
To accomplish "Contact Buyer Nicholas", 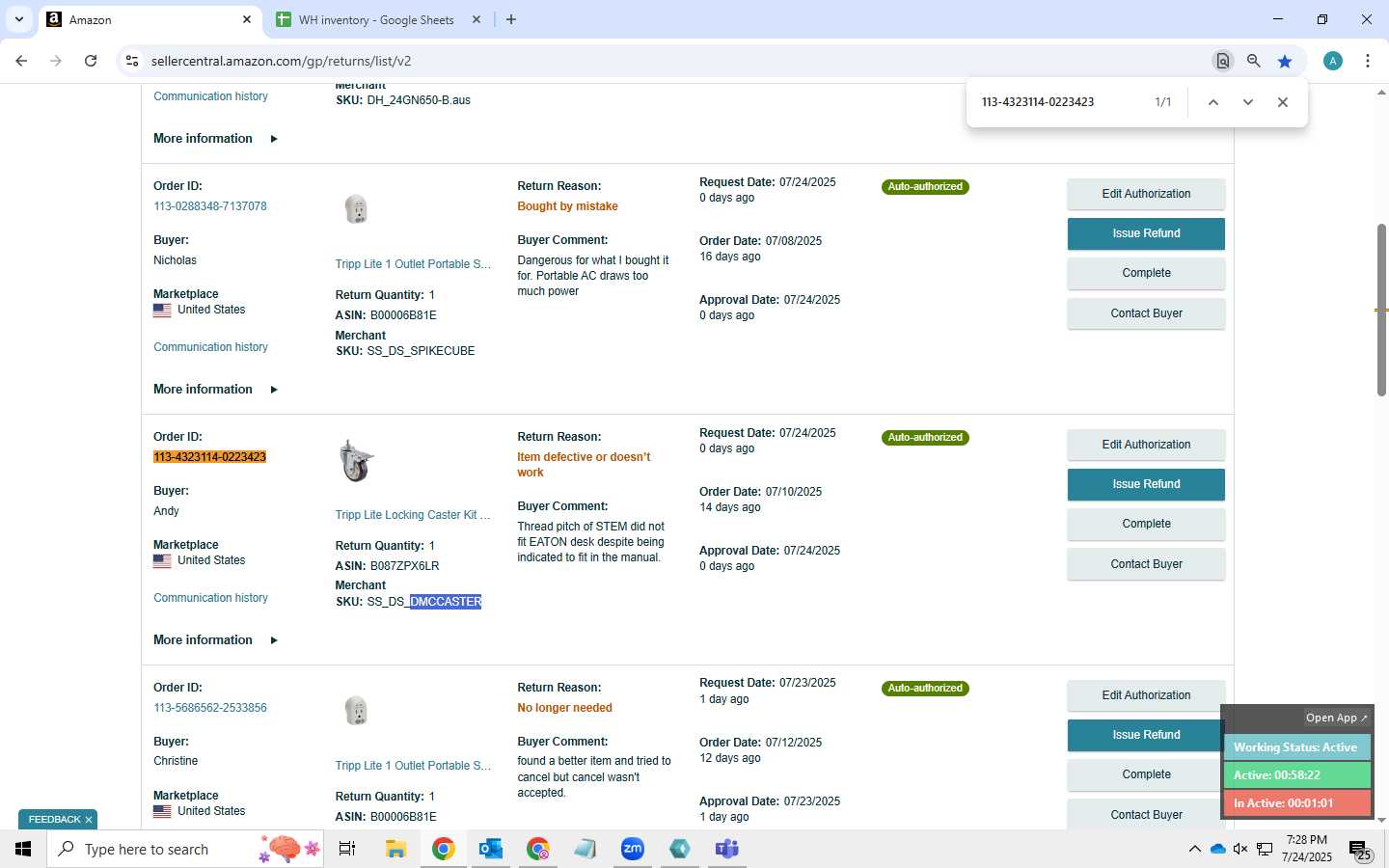I will [1146, 313].
